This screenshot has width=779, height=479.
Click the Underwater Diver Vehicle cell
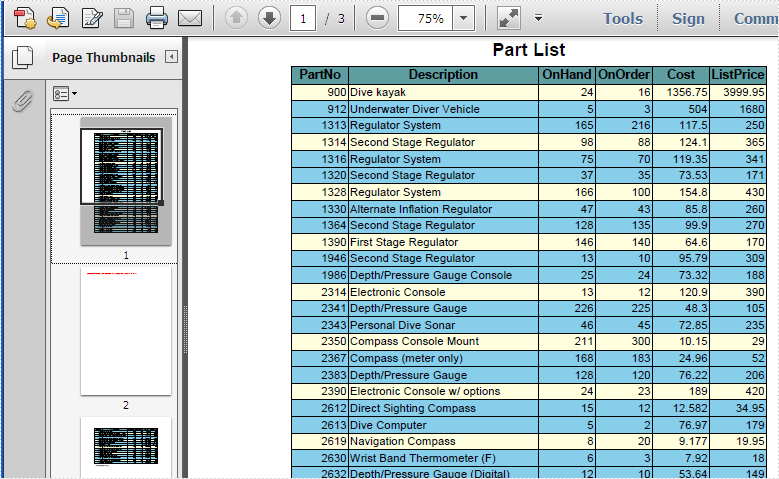pos(443,109)
